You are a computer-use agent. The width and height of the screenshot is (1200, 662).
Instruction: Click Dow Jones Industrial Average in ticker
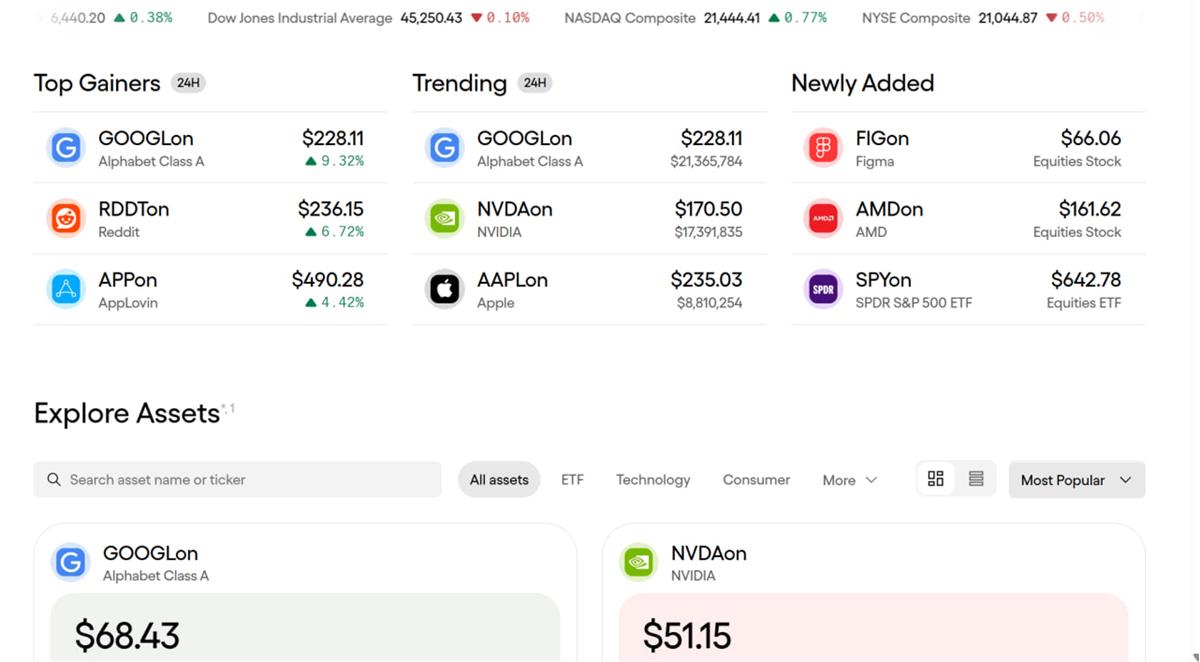[x=300, y=18]
